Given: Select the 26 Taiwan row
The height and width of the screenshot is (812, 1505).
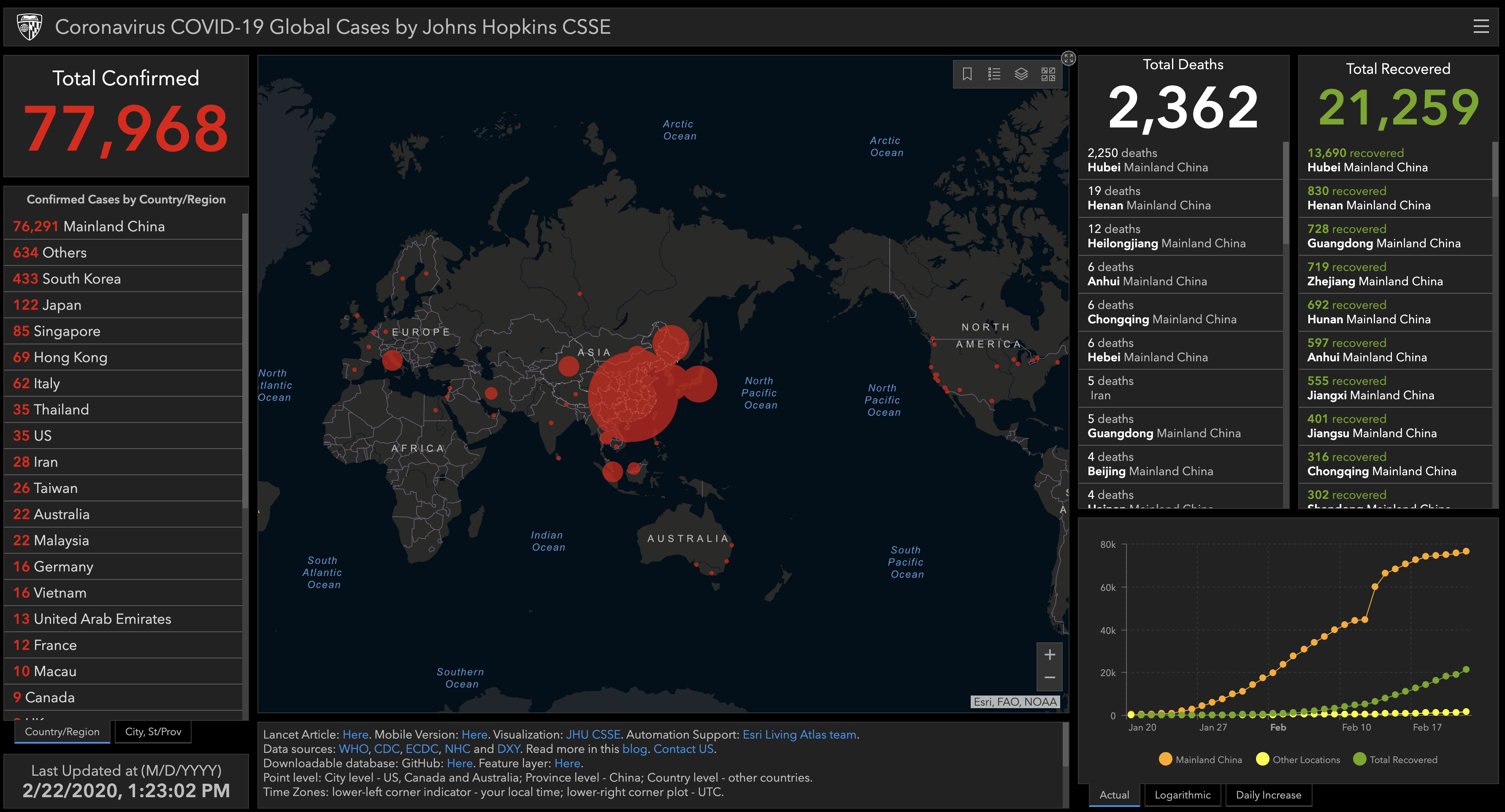Looking at the screenshot, I should 123,488.
